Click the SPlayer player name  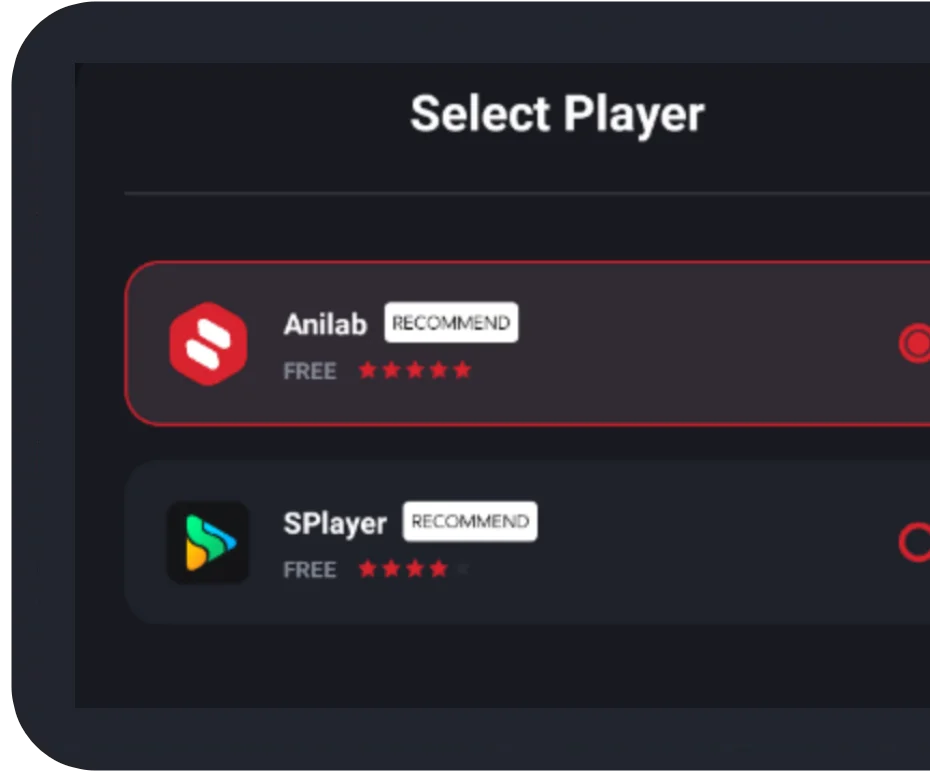click(x=335, y=523)
